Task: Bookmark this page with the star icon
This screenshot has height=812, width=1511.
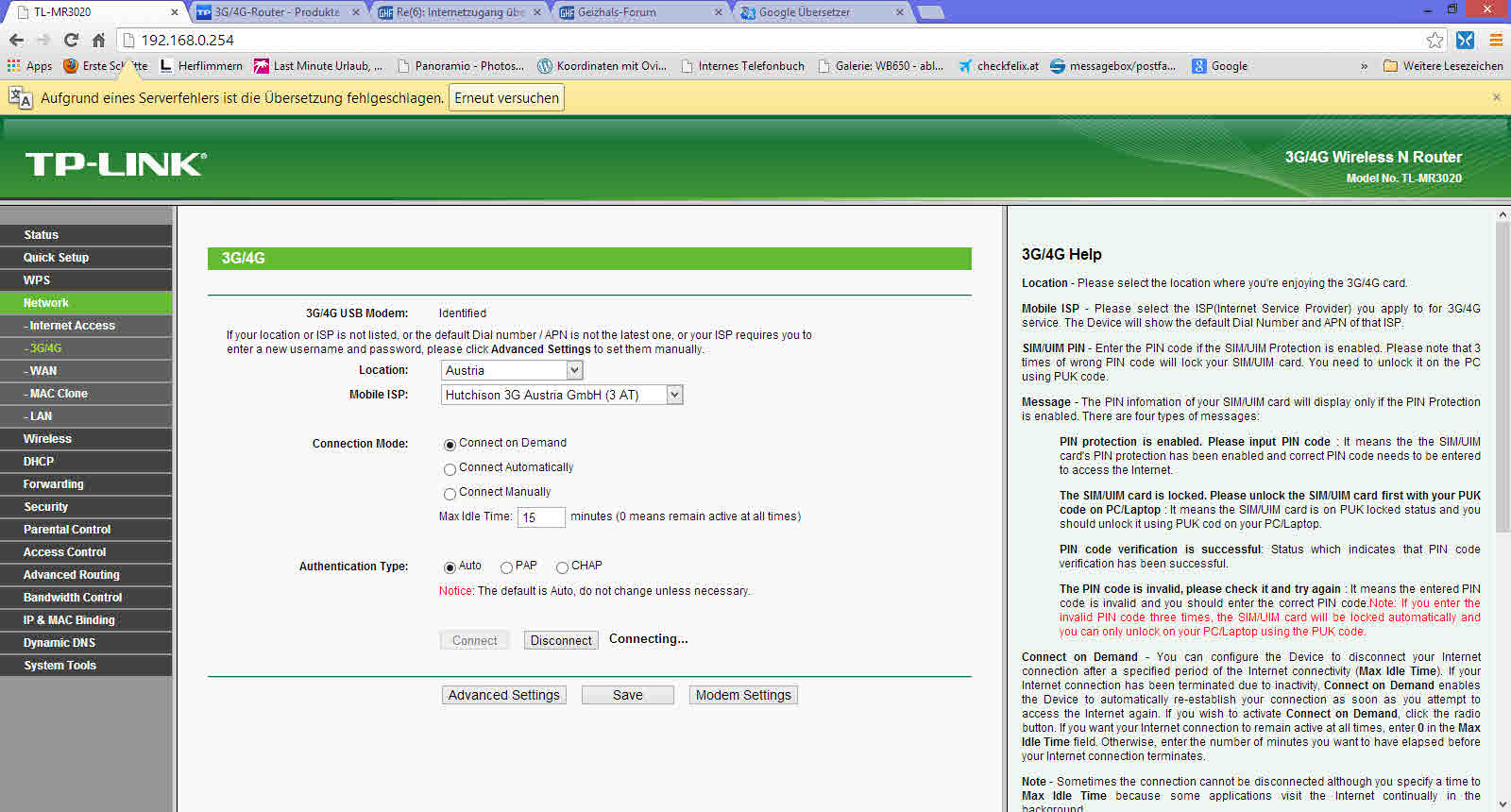Action: 1435,40
